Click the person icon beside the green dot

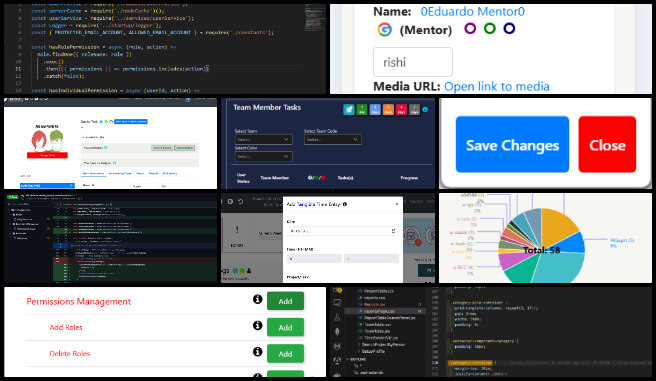pyautogui.click(x=249, y=271)
